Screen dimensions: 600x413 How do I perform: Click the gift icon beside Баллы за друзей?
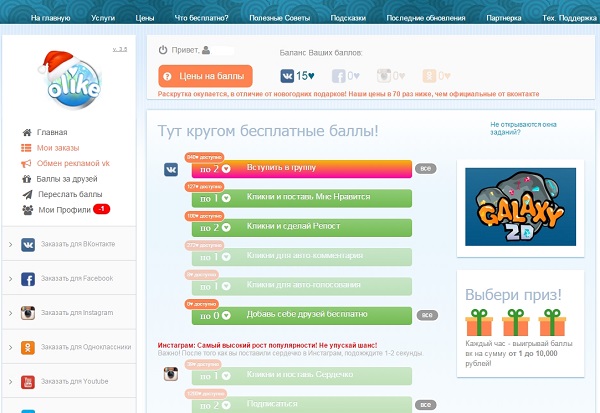click(x=26, y=179)
